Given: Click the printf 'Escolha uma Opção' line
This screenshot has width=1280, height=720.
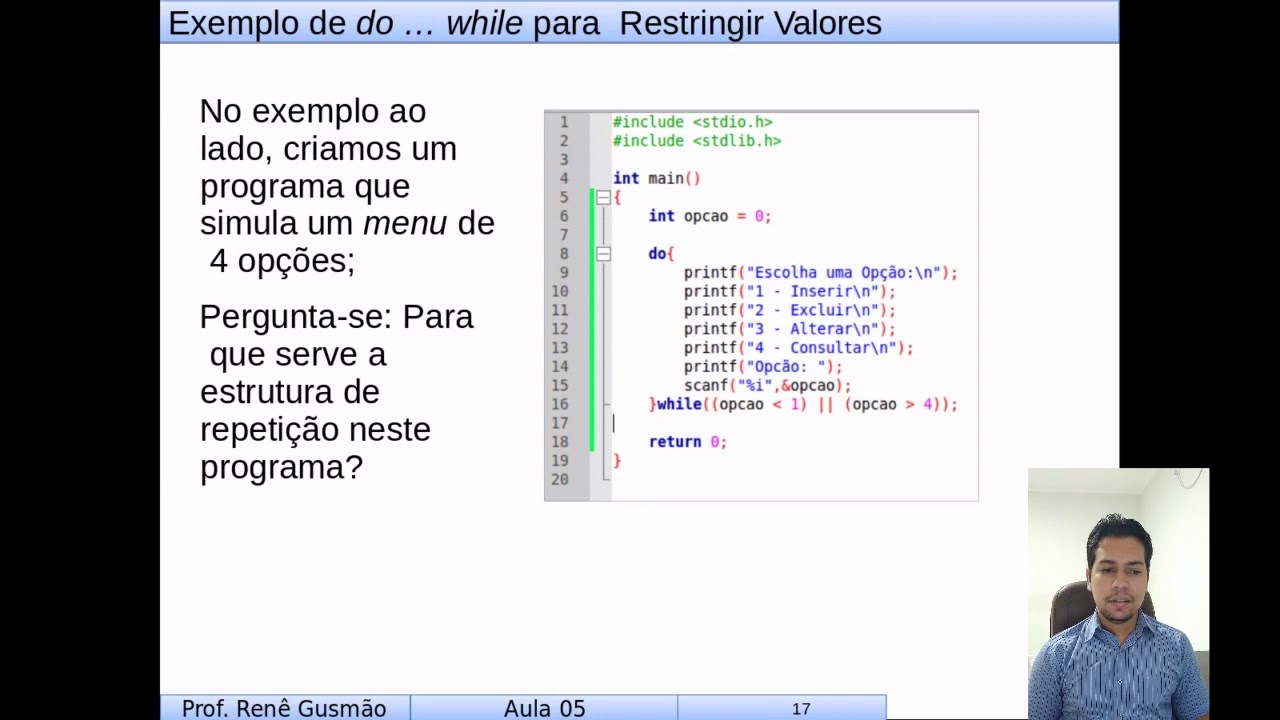Looking at the screenshot, I should 820,272.
